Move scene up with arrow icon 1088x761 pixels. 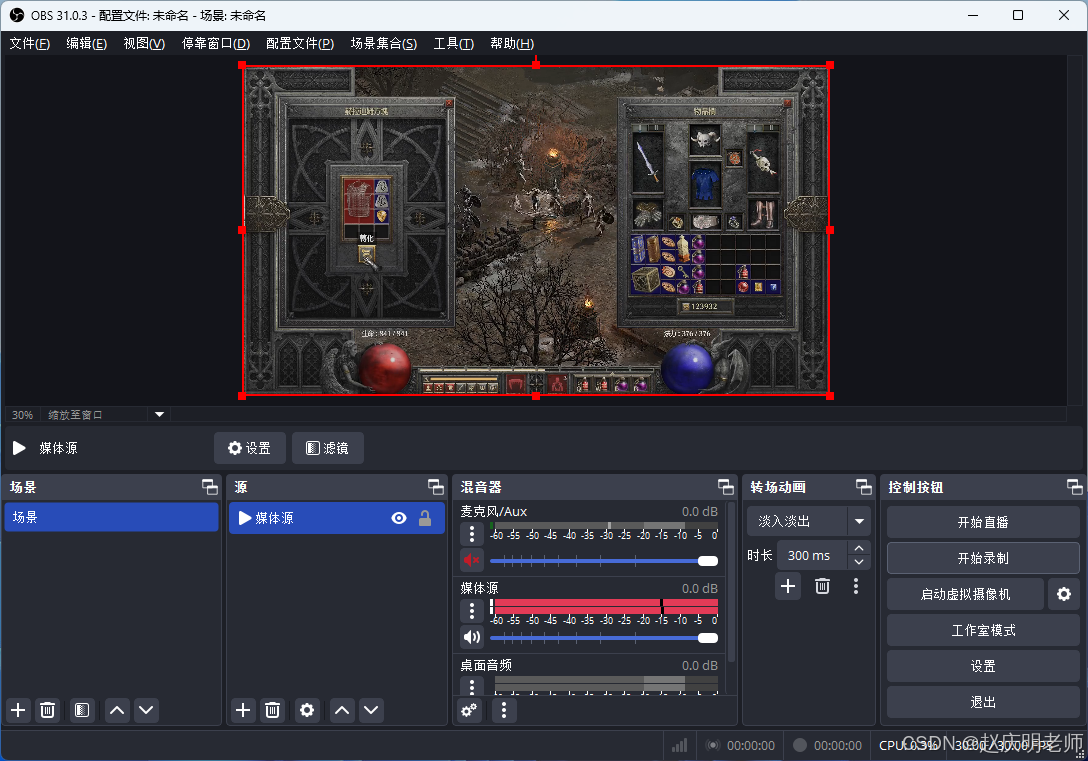tap(117, 710)
